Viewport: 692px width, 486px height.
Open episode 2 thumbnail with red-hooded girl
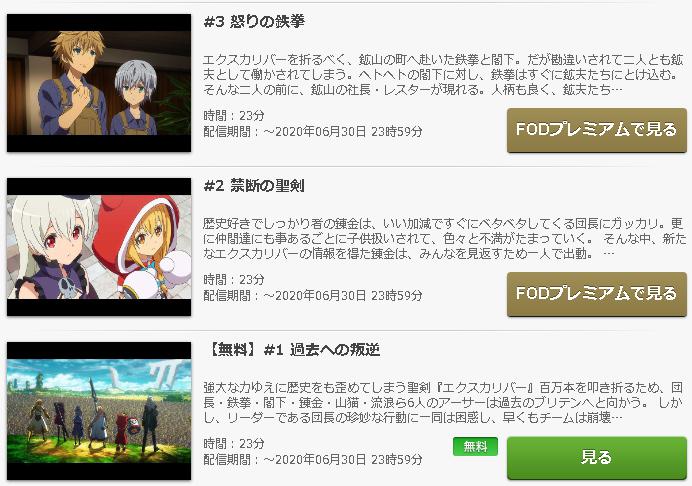pyautogui.click(x=99, y=247)
